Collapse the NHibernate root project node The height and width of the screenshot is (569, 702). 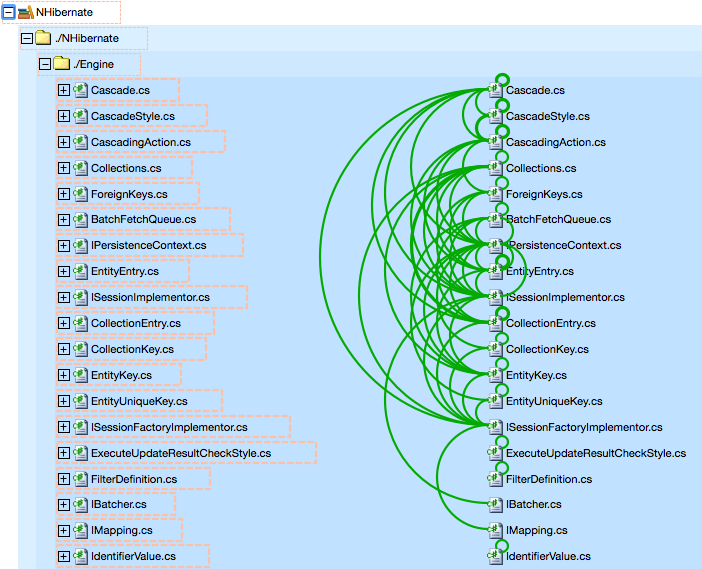click(9, 12)
